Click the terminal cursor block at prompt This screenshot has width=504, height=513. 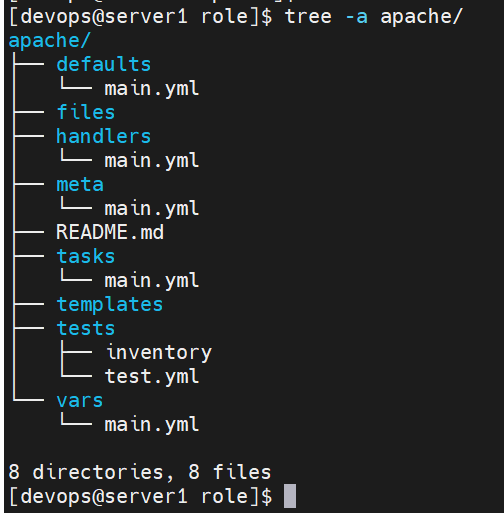pyautogui.click(x=290, y=496)
